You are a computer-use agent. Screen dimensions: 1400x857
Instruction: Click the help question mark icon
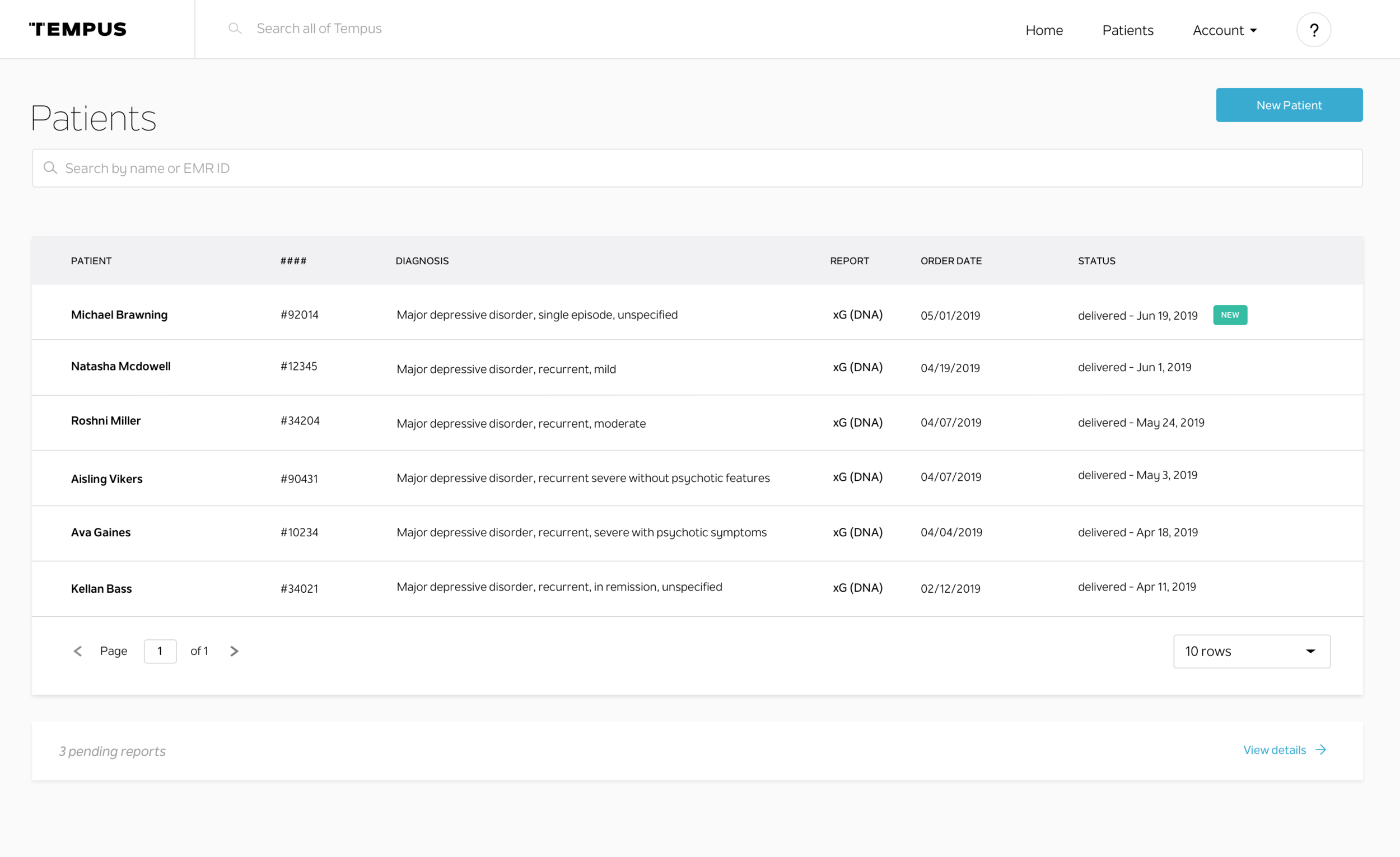pos(1313,30)
